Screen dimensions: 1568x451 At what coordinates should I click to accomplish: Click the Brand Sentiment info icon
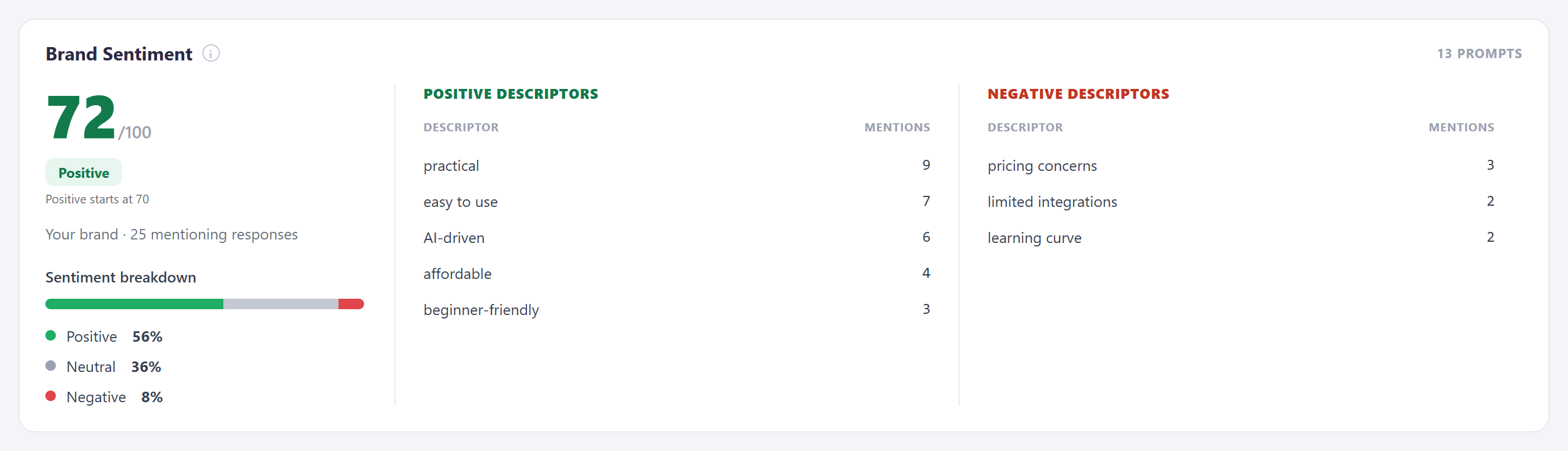coord(211,53)
